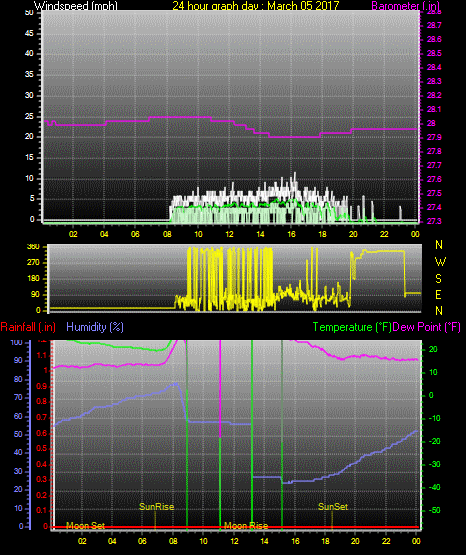Click the 28.7 barometer axis value
The image size is (466, 555).
[434, 25]
